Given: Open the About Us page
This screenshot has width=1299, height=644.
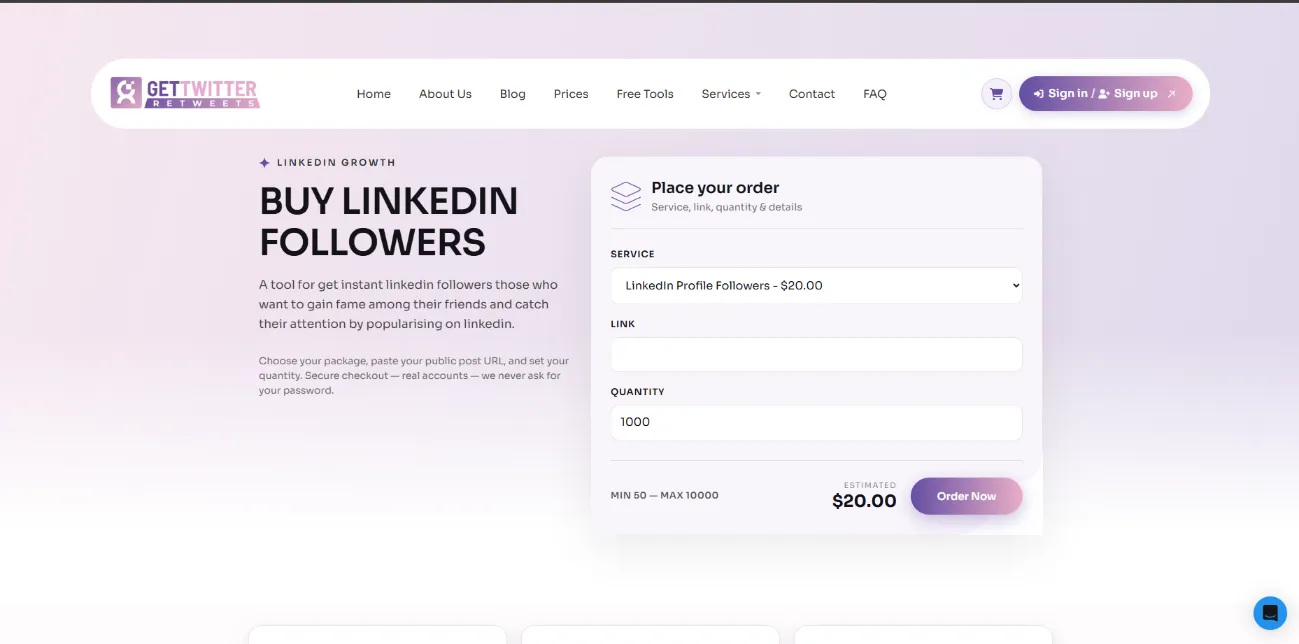Looking at the screenshot, I should [445, 94].
